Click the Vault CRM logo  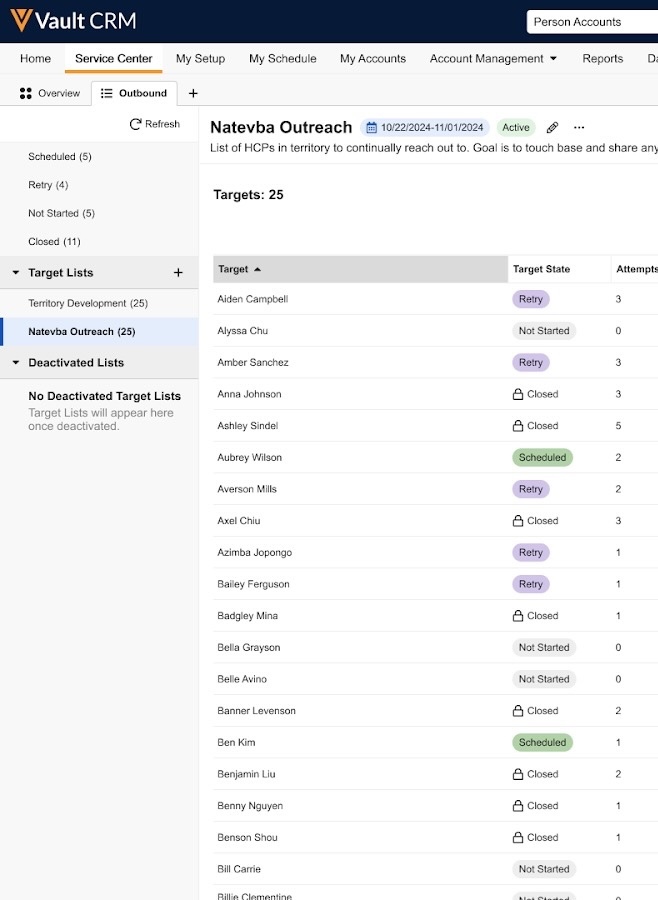pos(72,21)
